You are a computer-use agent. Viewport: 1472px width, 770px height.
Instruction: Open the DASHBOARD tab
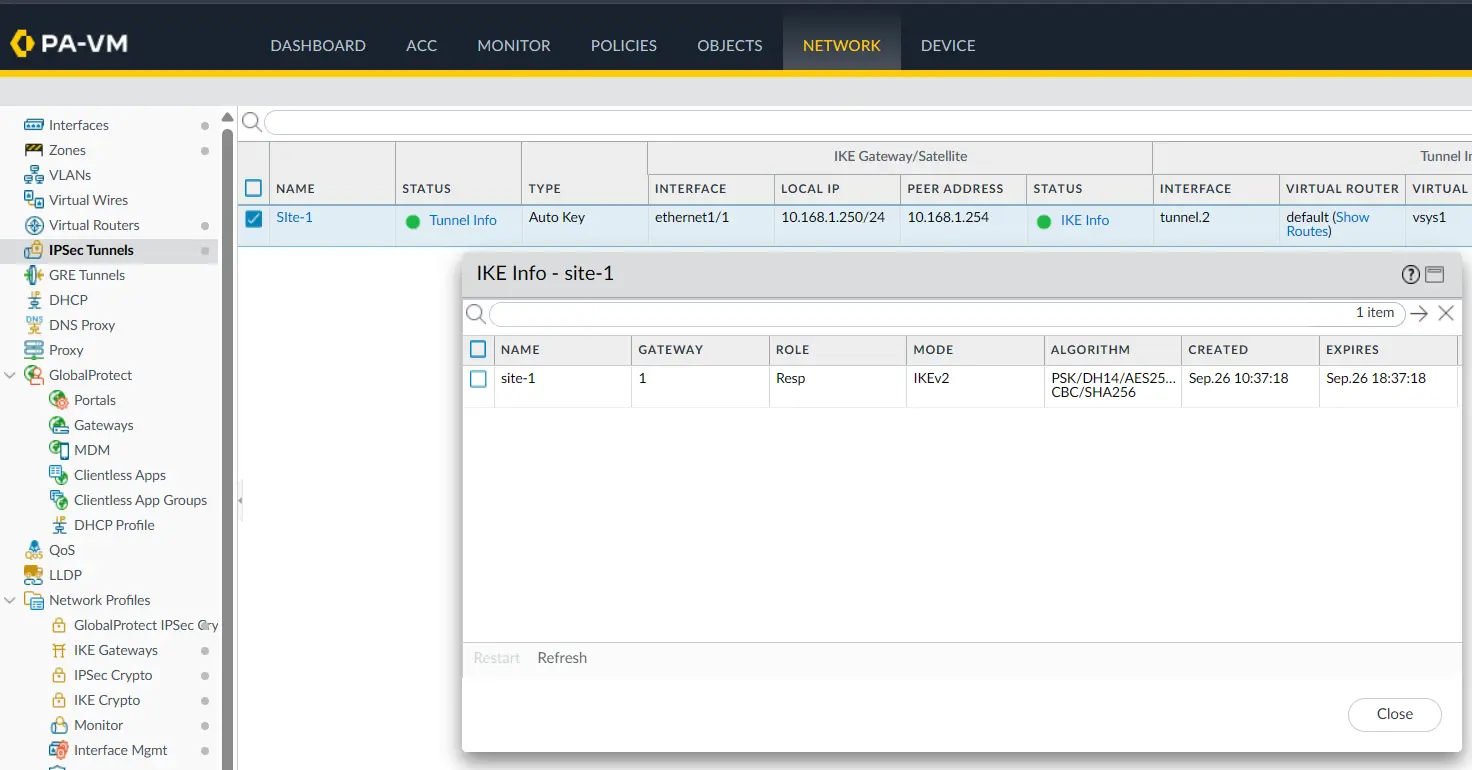click(318, 46)
